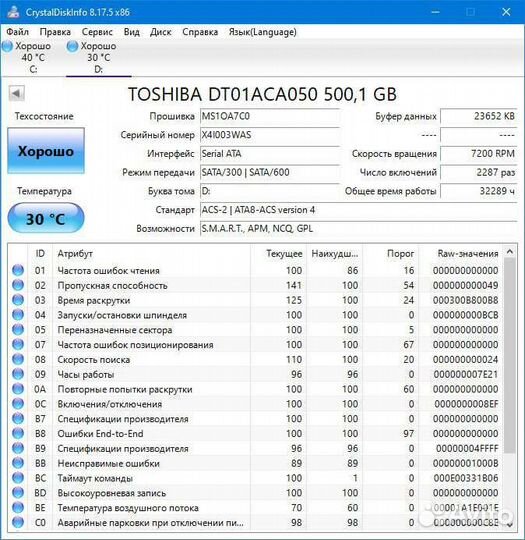Screen dimensions: 525x540
Task: Select the row Неисправимые ошибки
Action: point(255,463)
